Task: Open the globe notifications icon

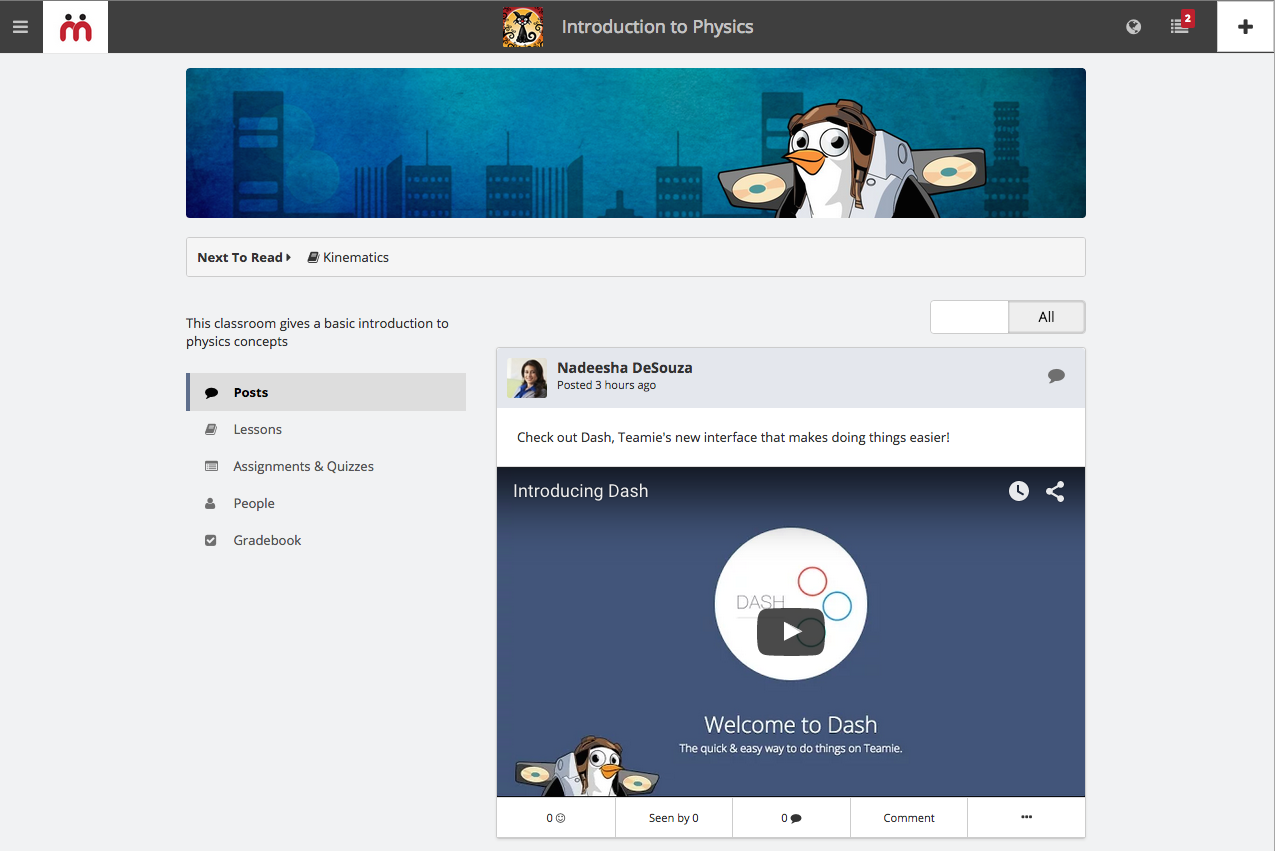Action: point(1133,27)
